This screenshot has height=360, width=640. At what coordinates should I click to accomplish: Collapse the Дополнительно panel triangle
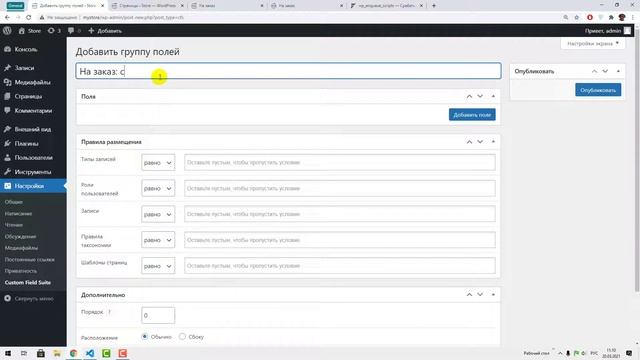coord(493,294)
